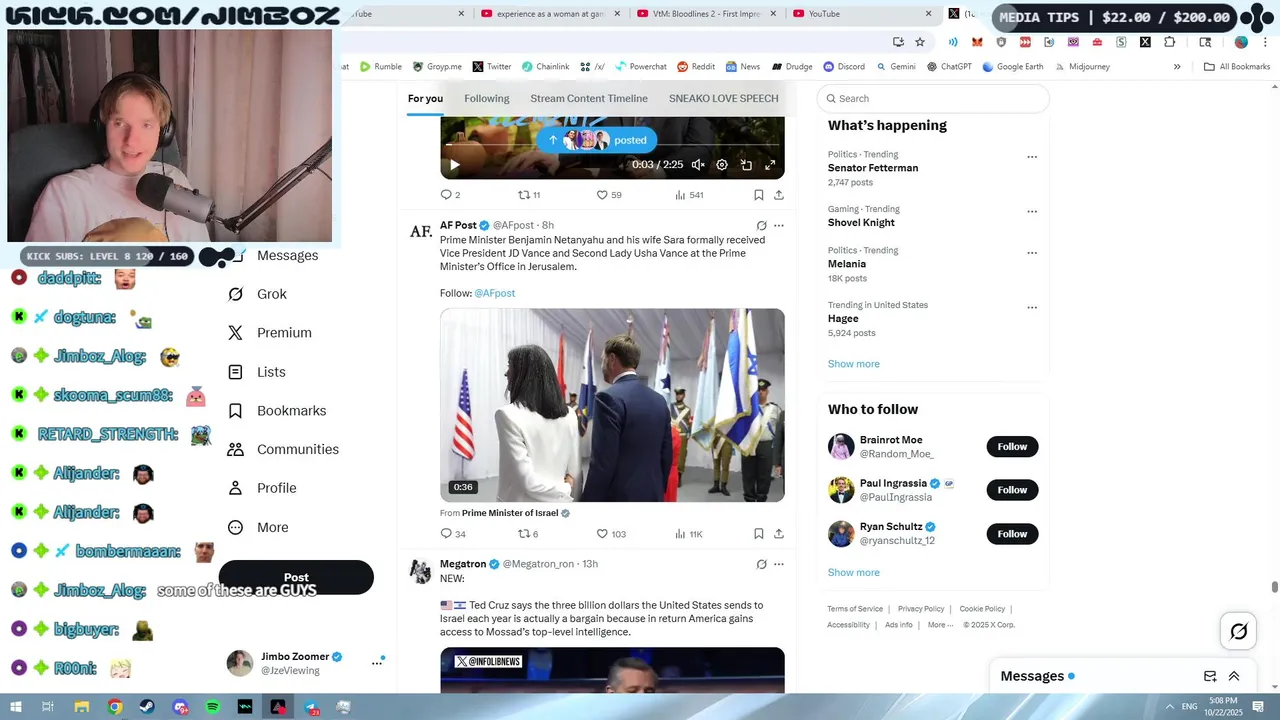Enter fullscreen on the top video
This screenshot has height=720, width=1280.
[x=770, y=165]
